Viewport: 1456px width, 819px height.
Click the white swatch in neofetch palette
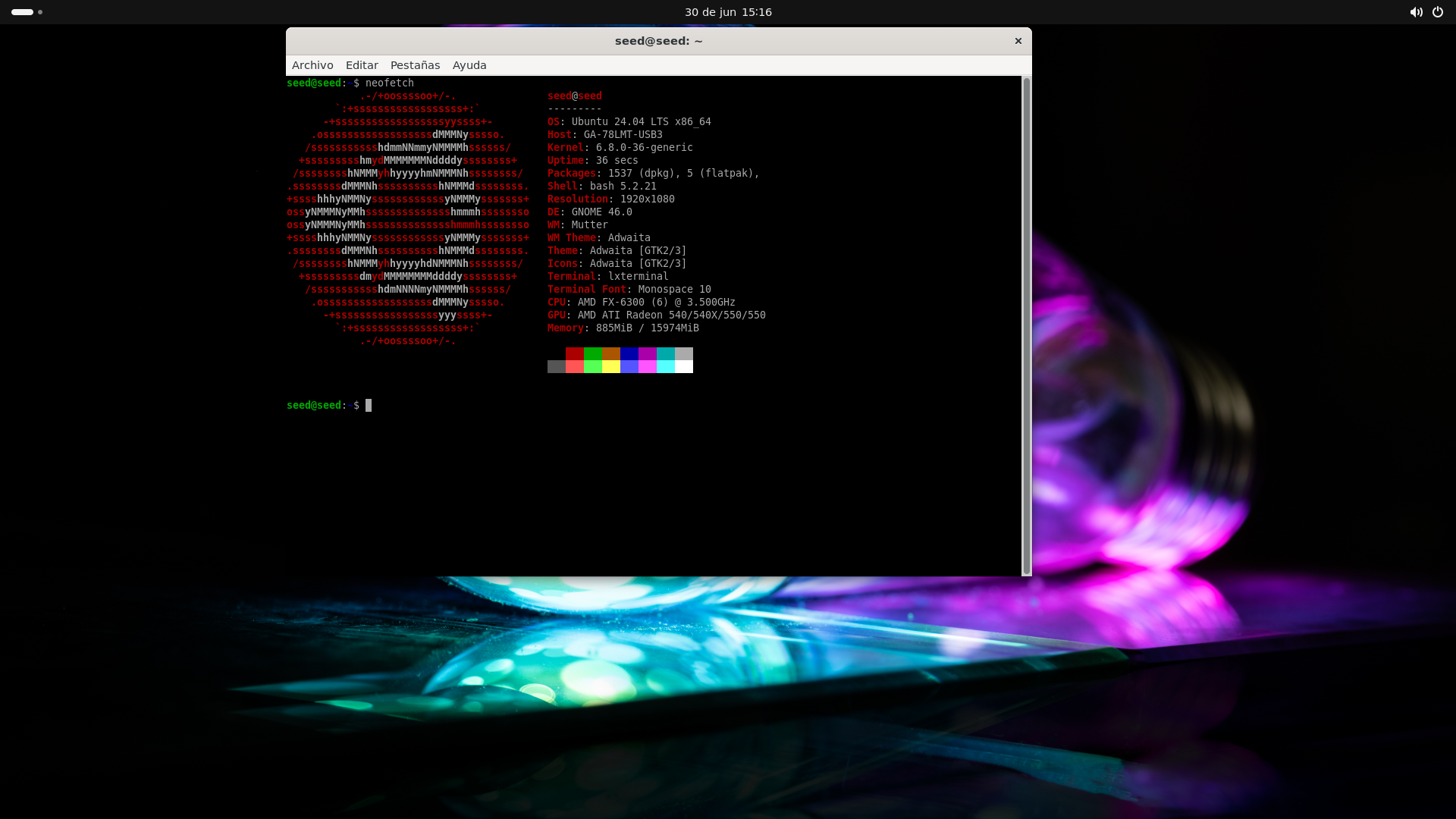click(684, 367)
